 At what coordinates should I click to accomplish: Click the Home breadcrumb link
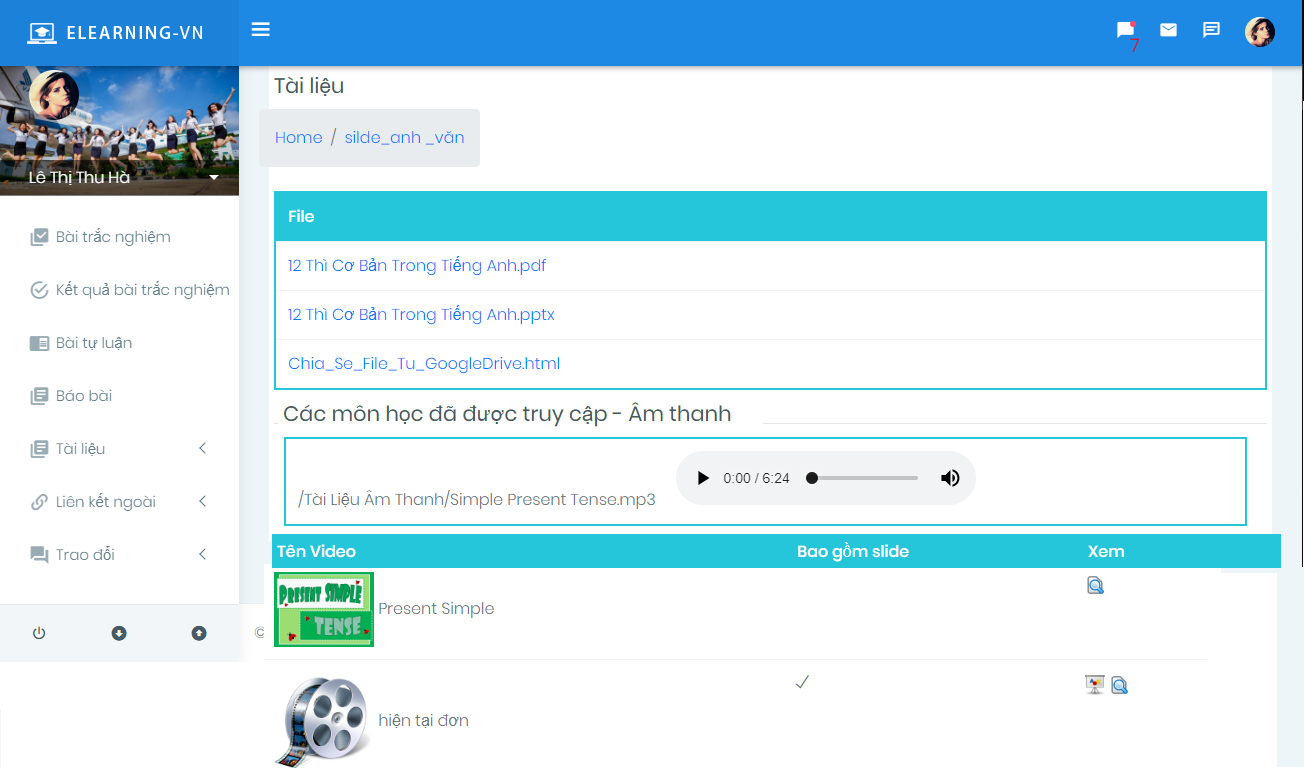[x=298, y=138]
